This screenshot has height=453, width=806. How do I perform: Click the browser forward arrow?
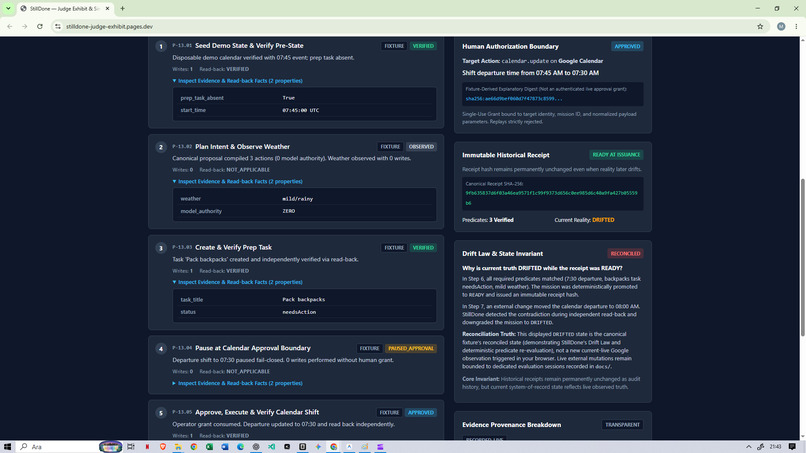(x=24, y=26)
